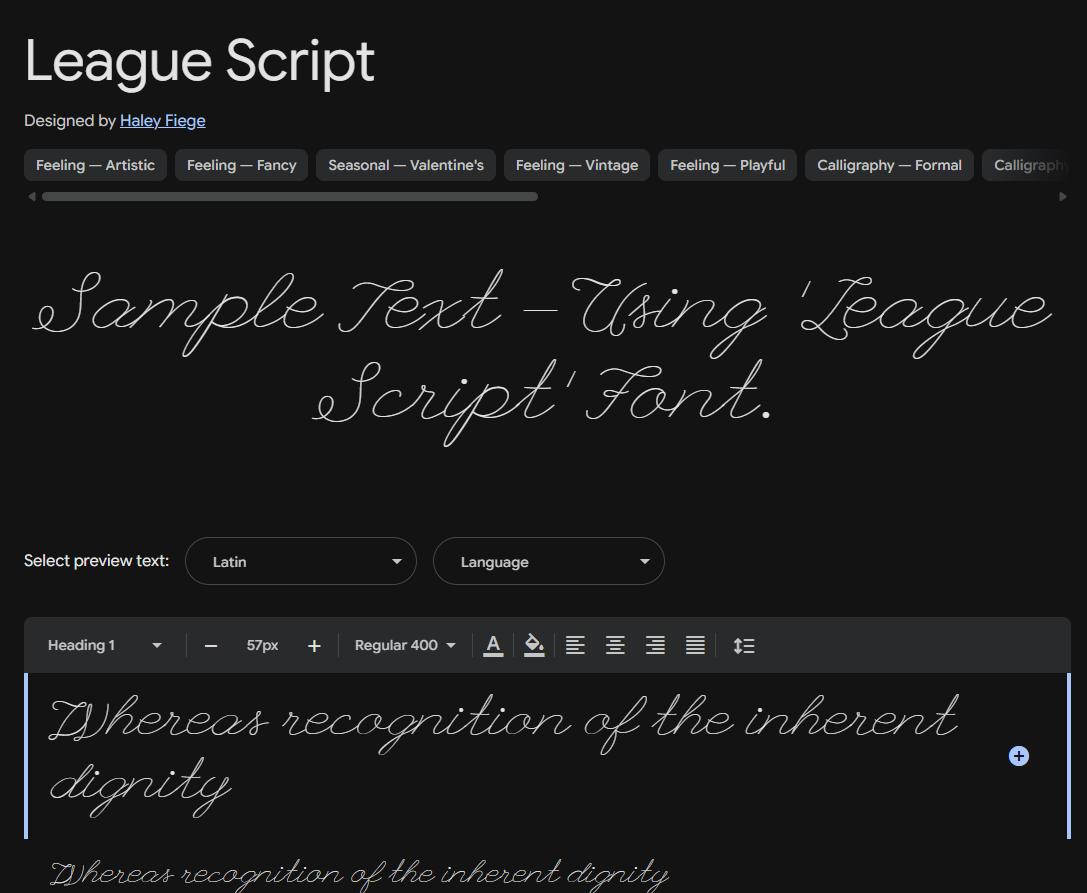
Task: Click the large Sample Text font preview
Action: pos(543,357)
